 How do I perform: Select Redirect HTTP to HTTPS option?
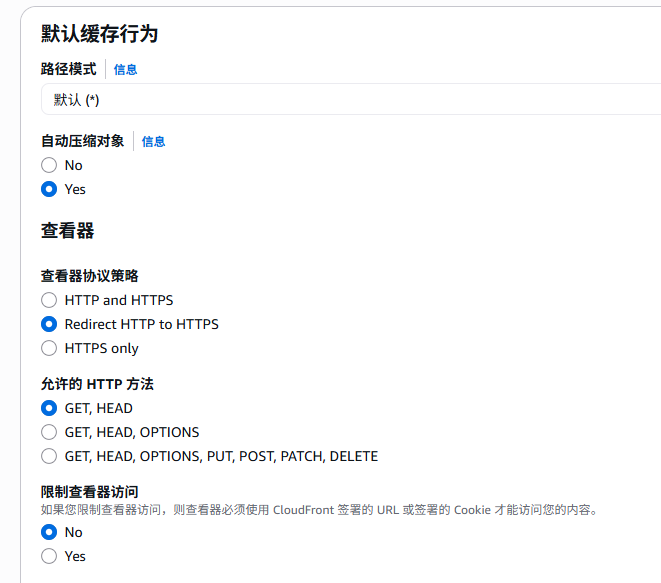click(49, 324)
